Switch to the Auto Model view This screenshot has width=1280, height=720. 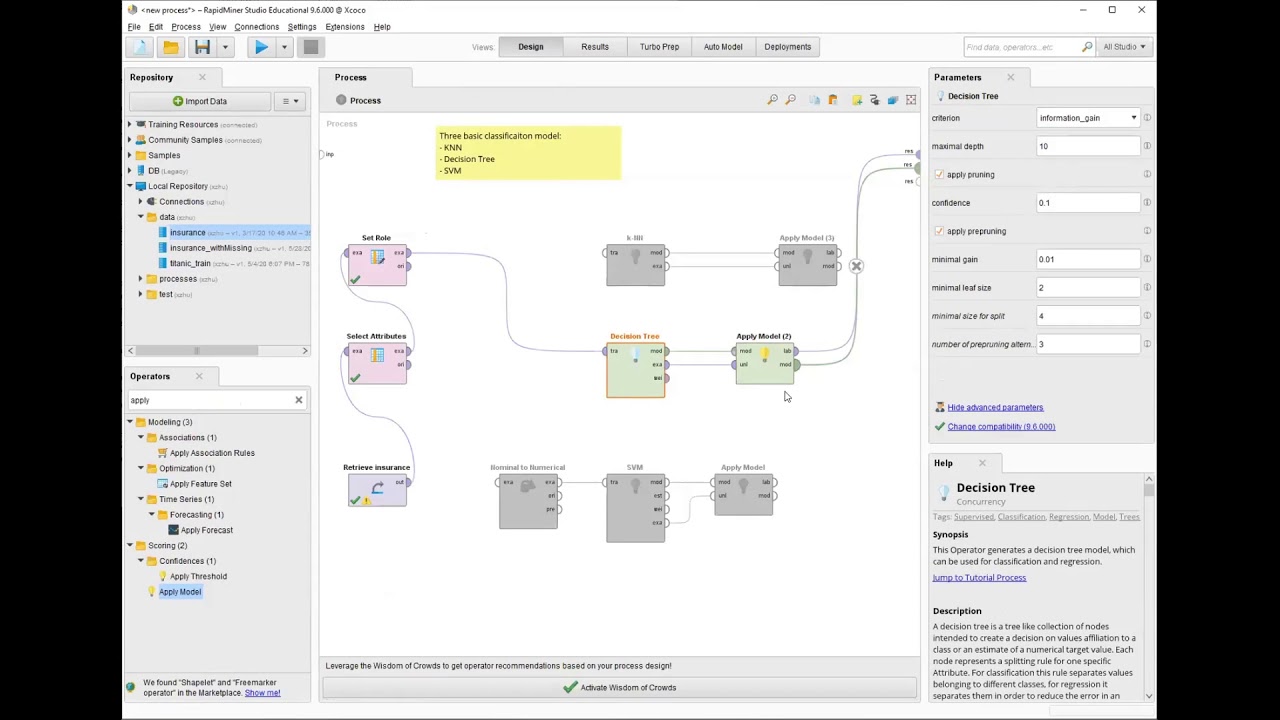723,47
